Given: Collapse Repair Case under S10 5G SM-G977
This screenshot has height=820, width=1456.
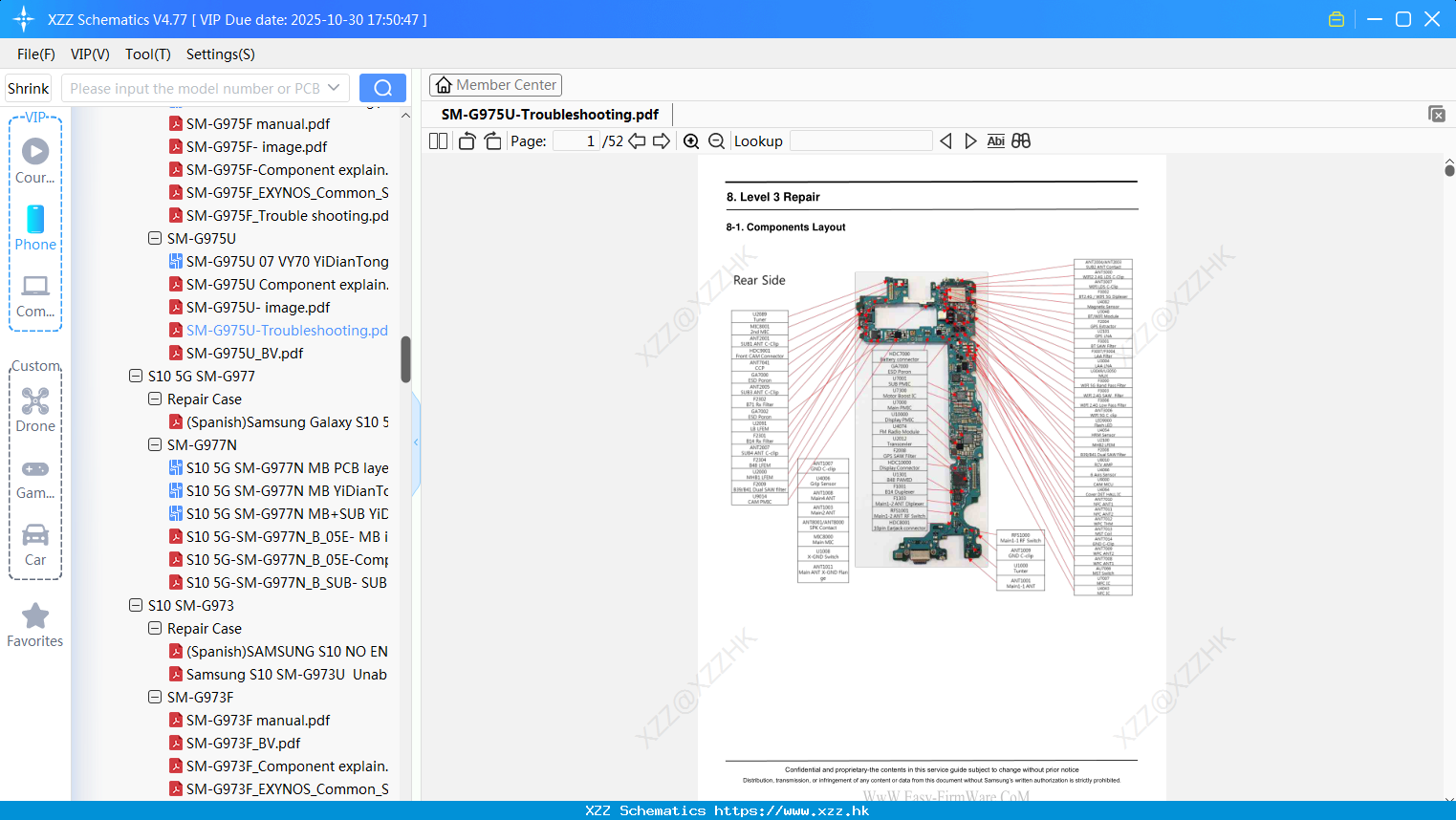Looking at the screenshot, I should pos(155,399).
